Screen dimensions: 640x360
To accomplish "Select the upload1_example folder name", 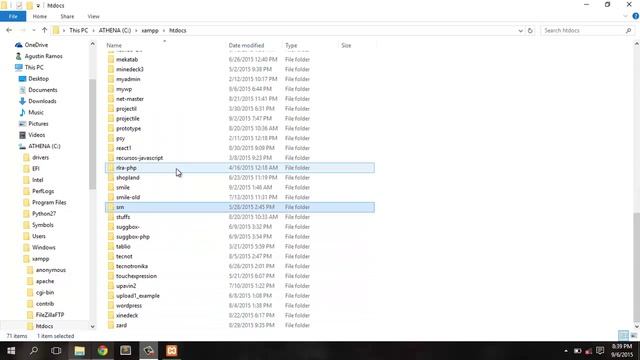I will click(x=138, y=296).
